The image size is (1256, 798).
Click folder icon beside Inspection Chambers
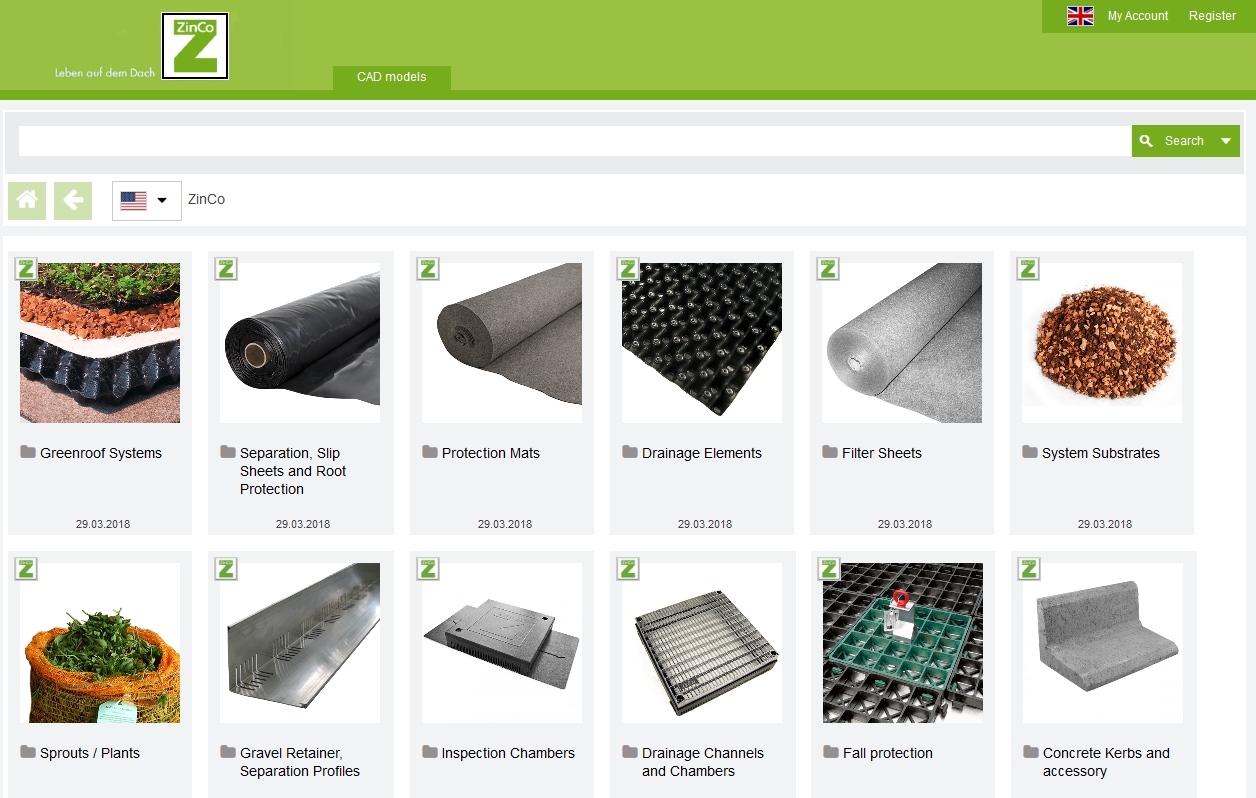(430, 752)
